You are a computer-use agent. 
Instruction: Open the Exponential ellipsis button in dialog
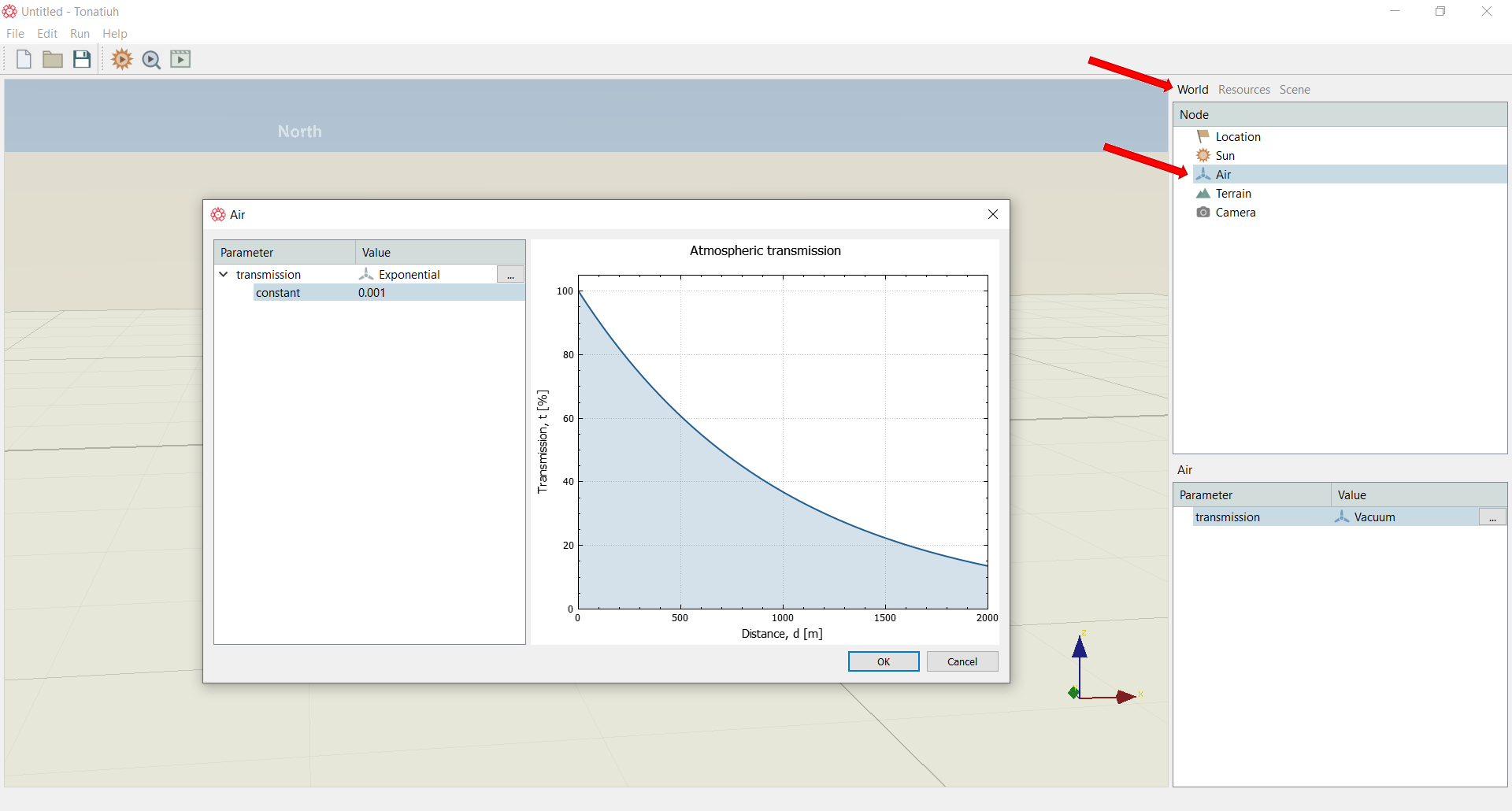coord(510,274)
